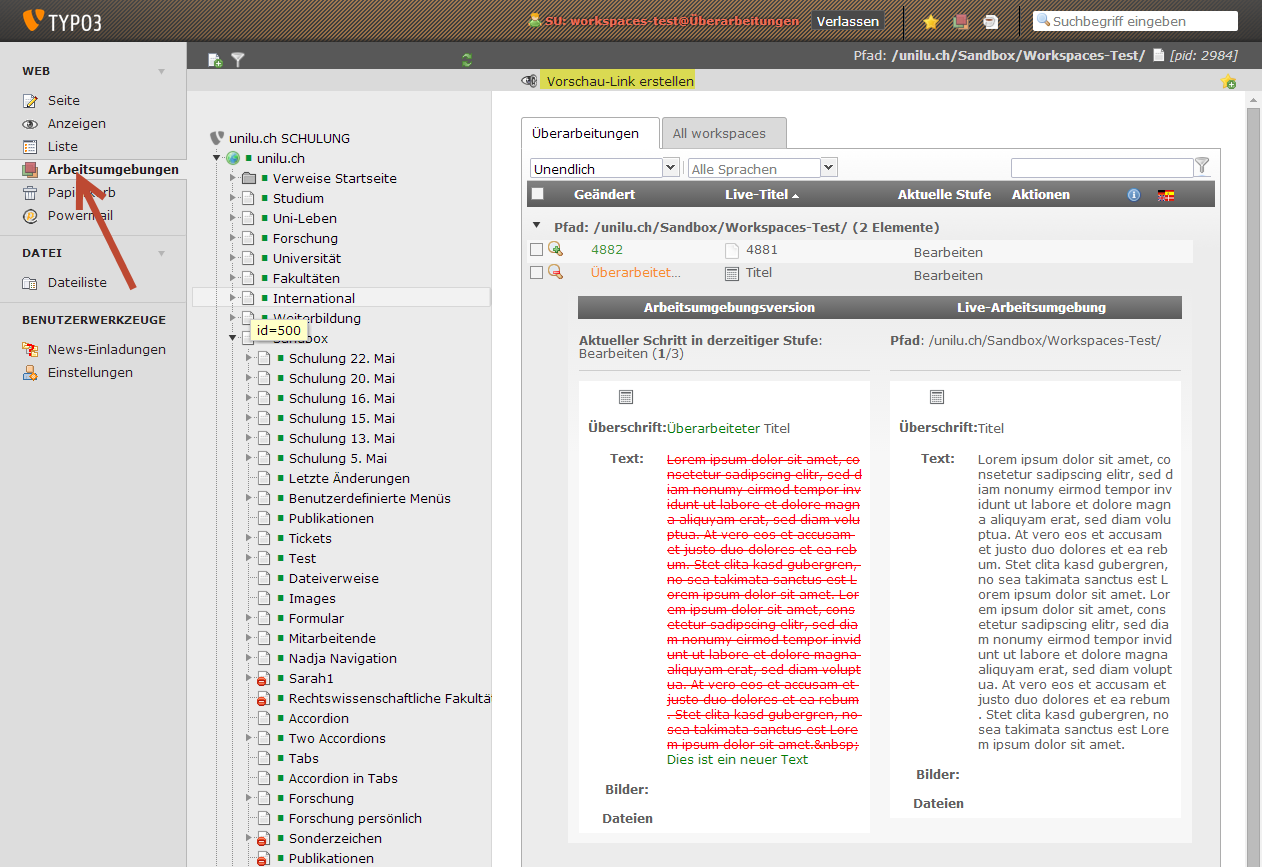This screenshot has width=1262, height=867.
Task: Click the Verlassen button
Action: point(847,21)
